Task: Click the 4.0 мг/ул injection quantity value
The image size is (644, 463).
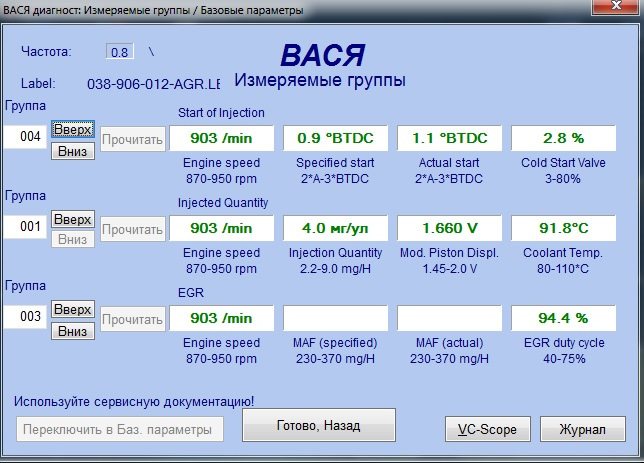Action: click(335, 228)
